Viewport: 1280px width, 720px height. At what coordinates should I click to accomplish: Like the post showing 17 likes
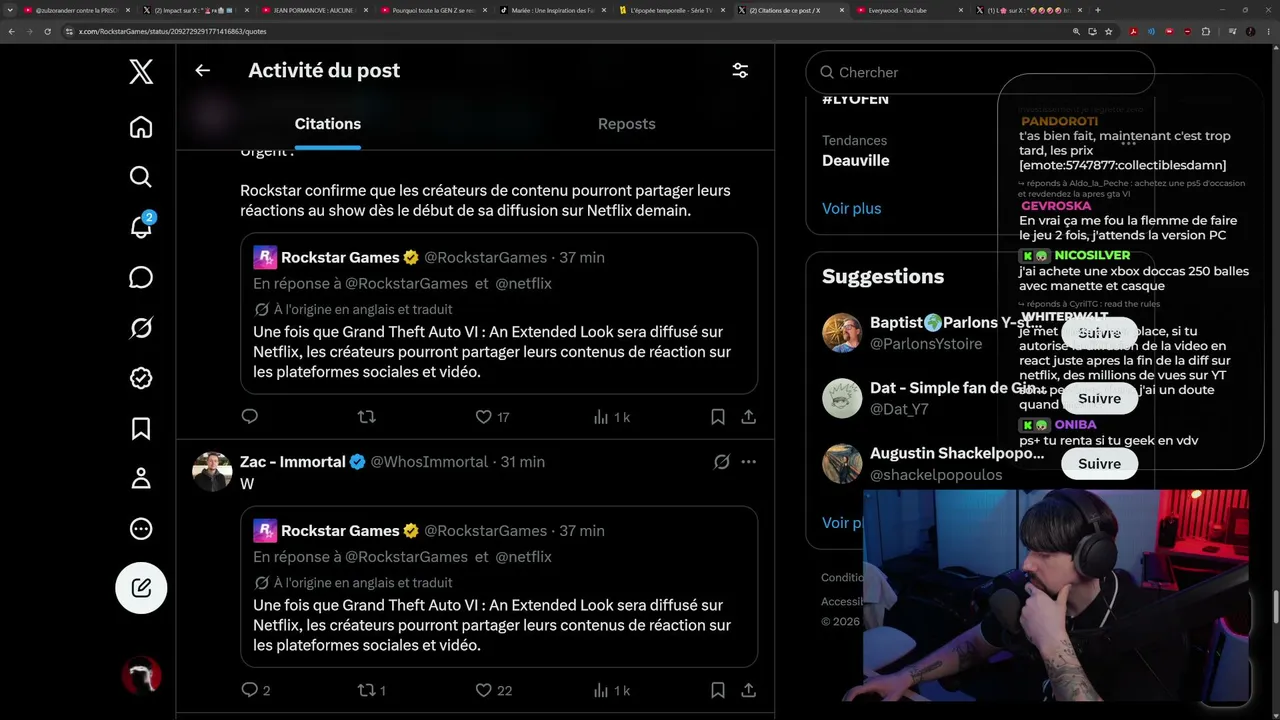click(x=492, y=417)
